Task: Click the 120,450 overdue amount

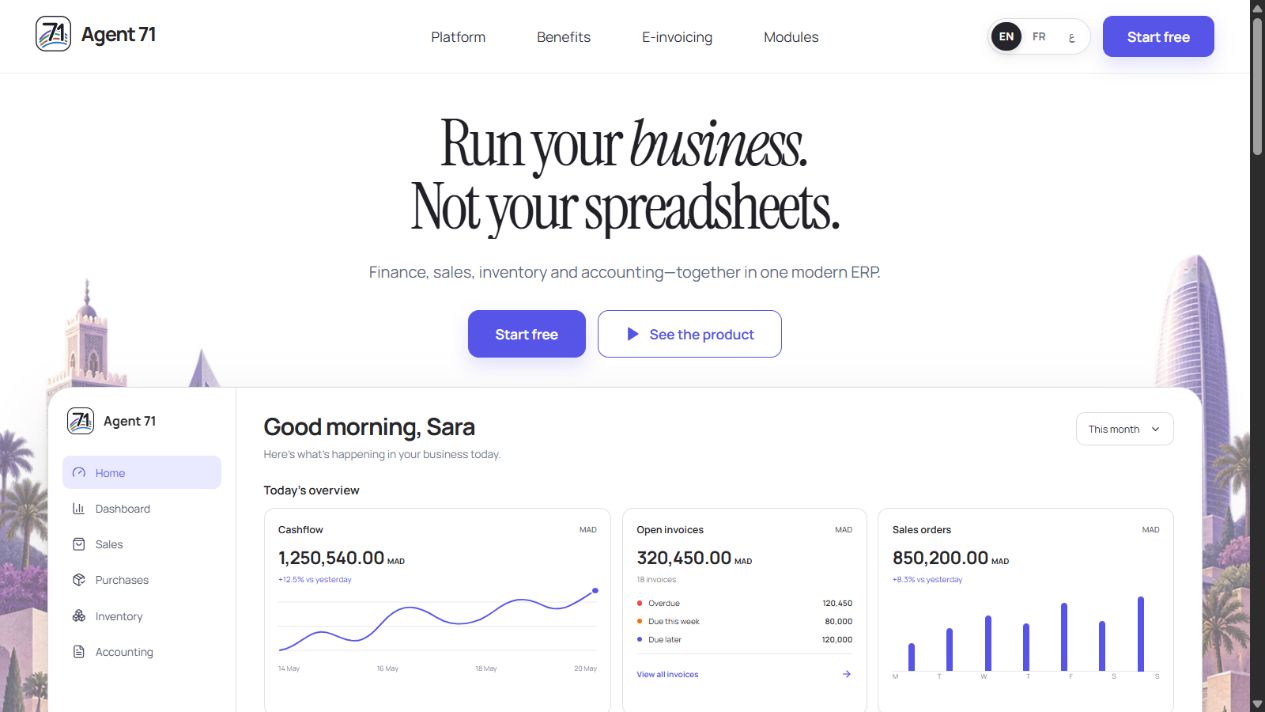Action: (x=837, y=603)
